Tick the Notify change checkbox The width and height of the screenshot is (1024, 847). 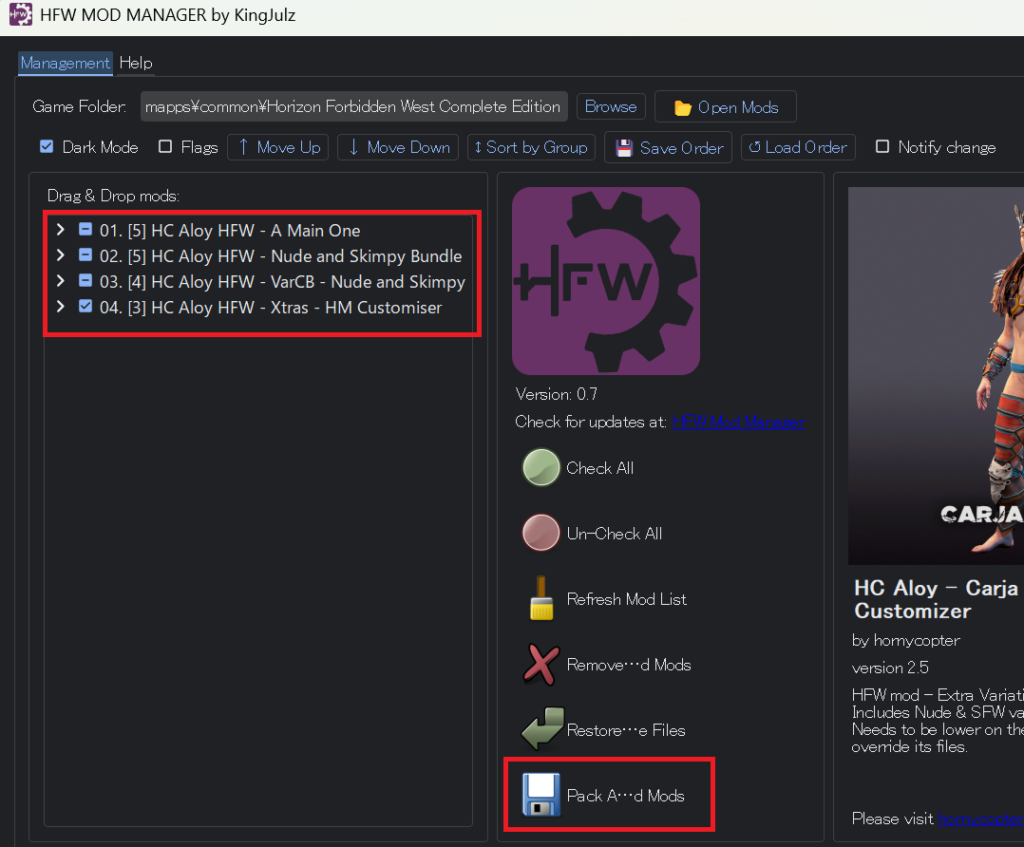(882, 147)
